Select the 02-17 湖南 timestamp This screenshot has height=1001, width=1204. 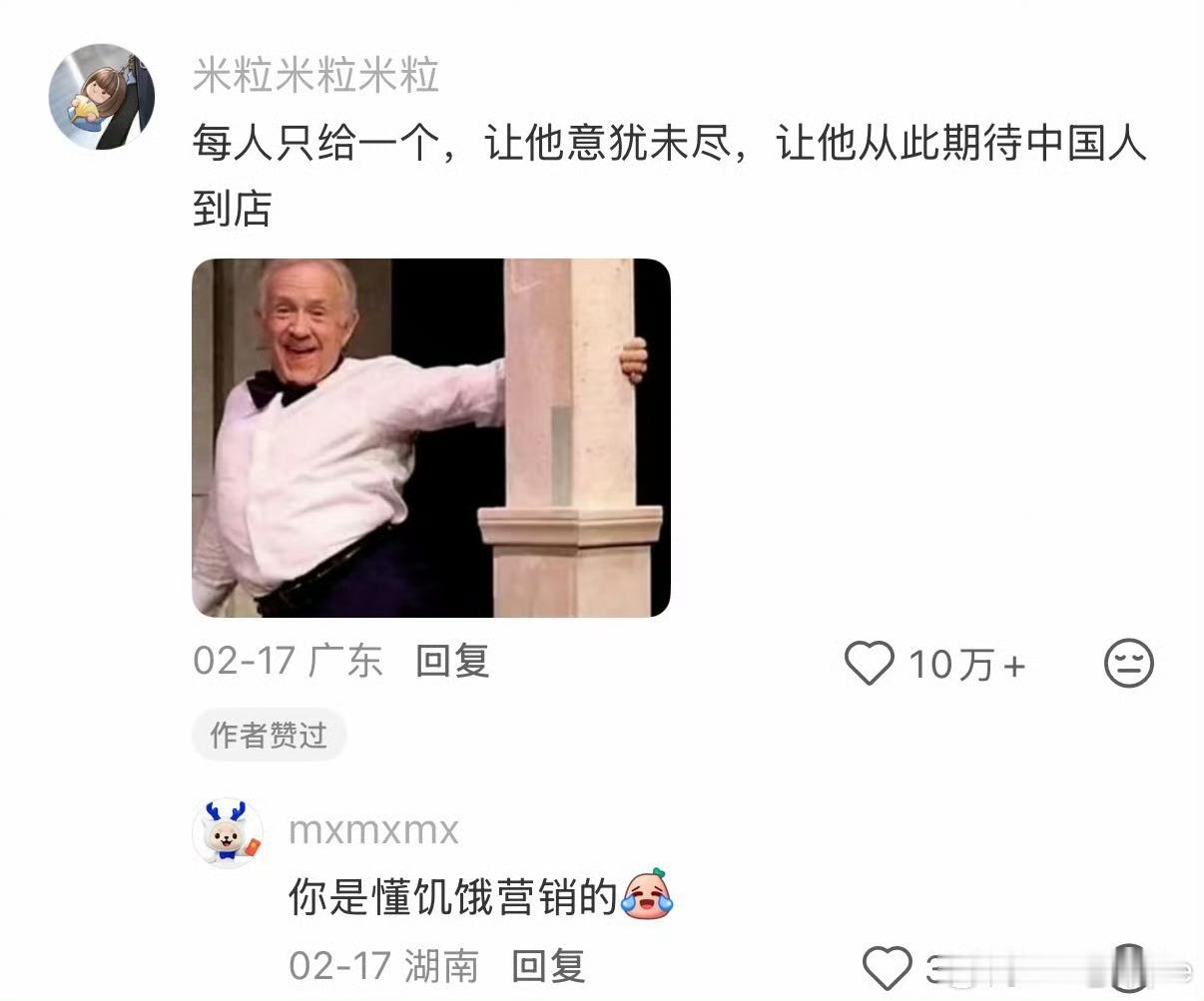(383, 966)
